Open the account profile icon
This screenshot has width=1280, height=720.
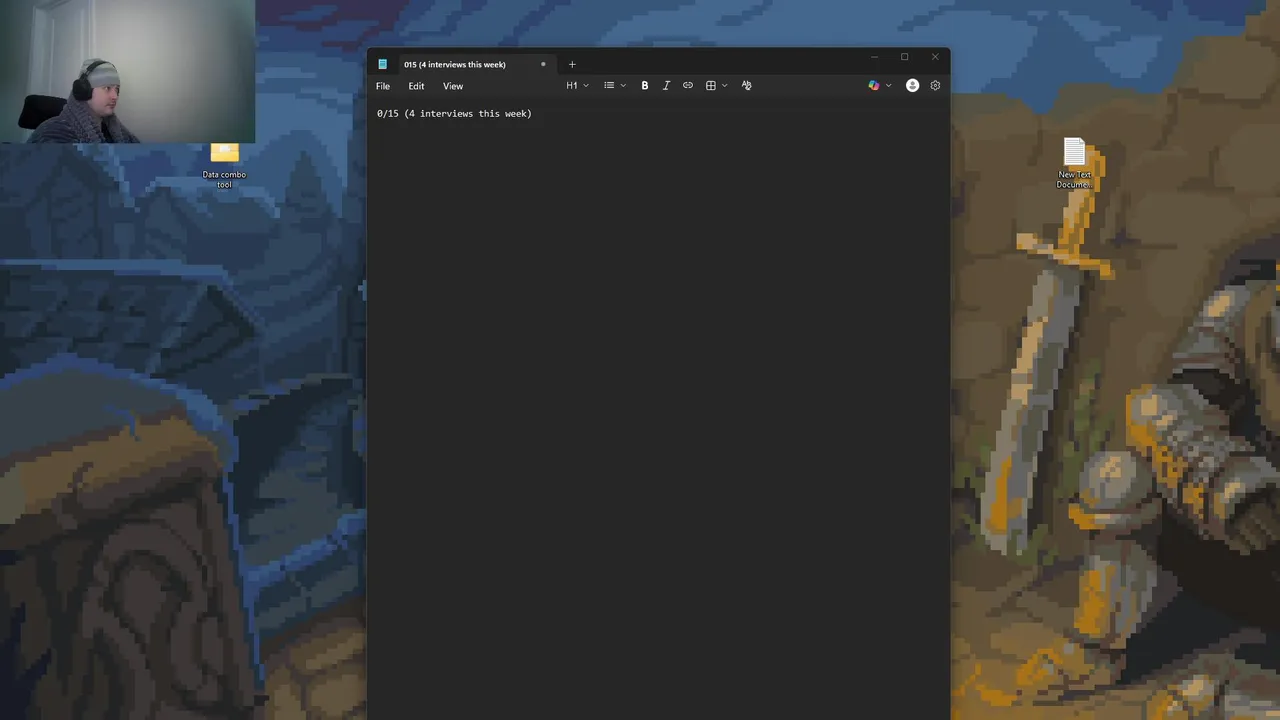pos(912,86)
